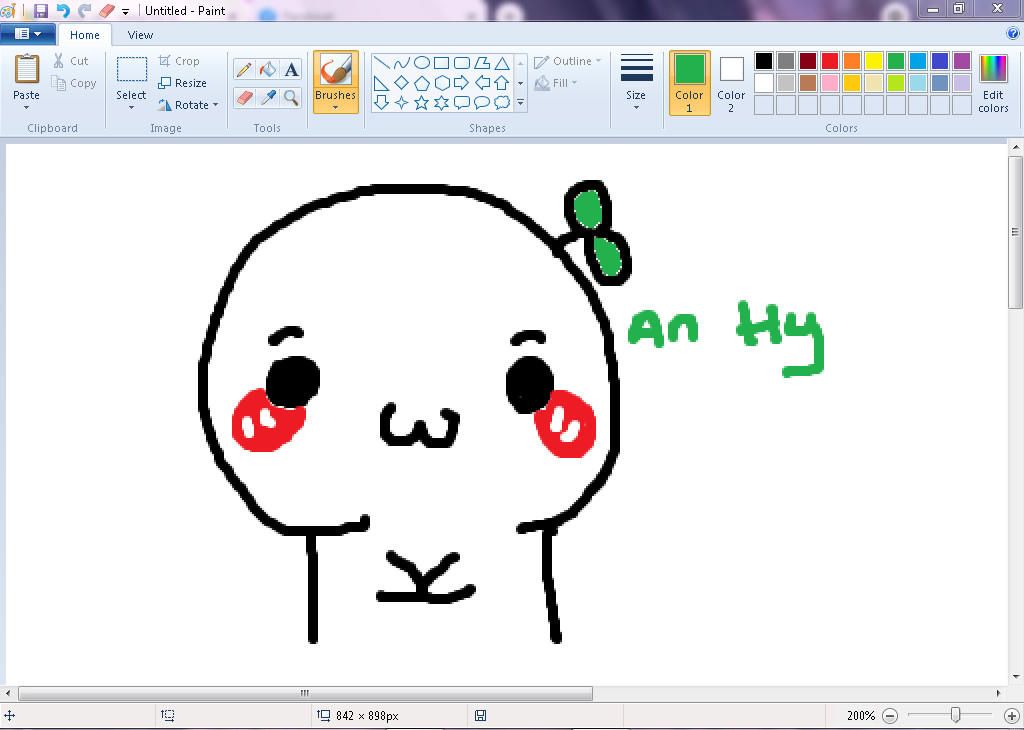The width and height of the screenshot is (1024, 730).
Task: Choose the Curve shape
Action: tap(402, 63)
